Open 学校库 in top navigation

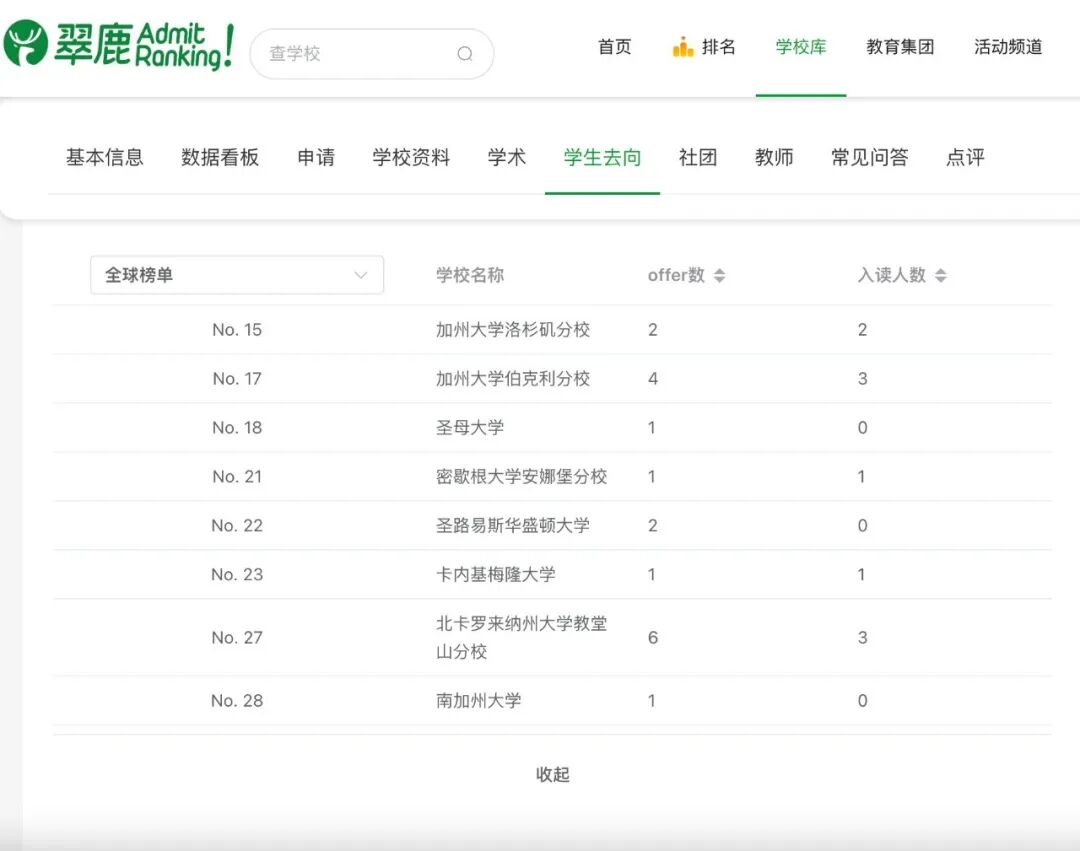801,47
